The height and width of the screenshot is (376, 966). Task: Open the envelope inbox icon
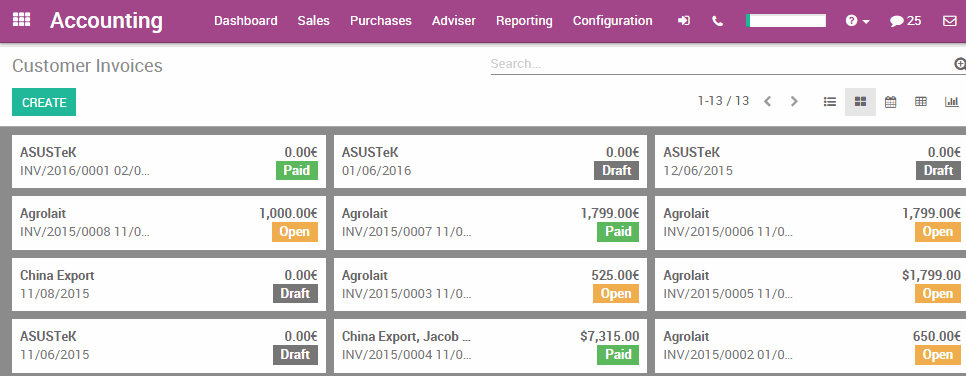click(949, 21)
